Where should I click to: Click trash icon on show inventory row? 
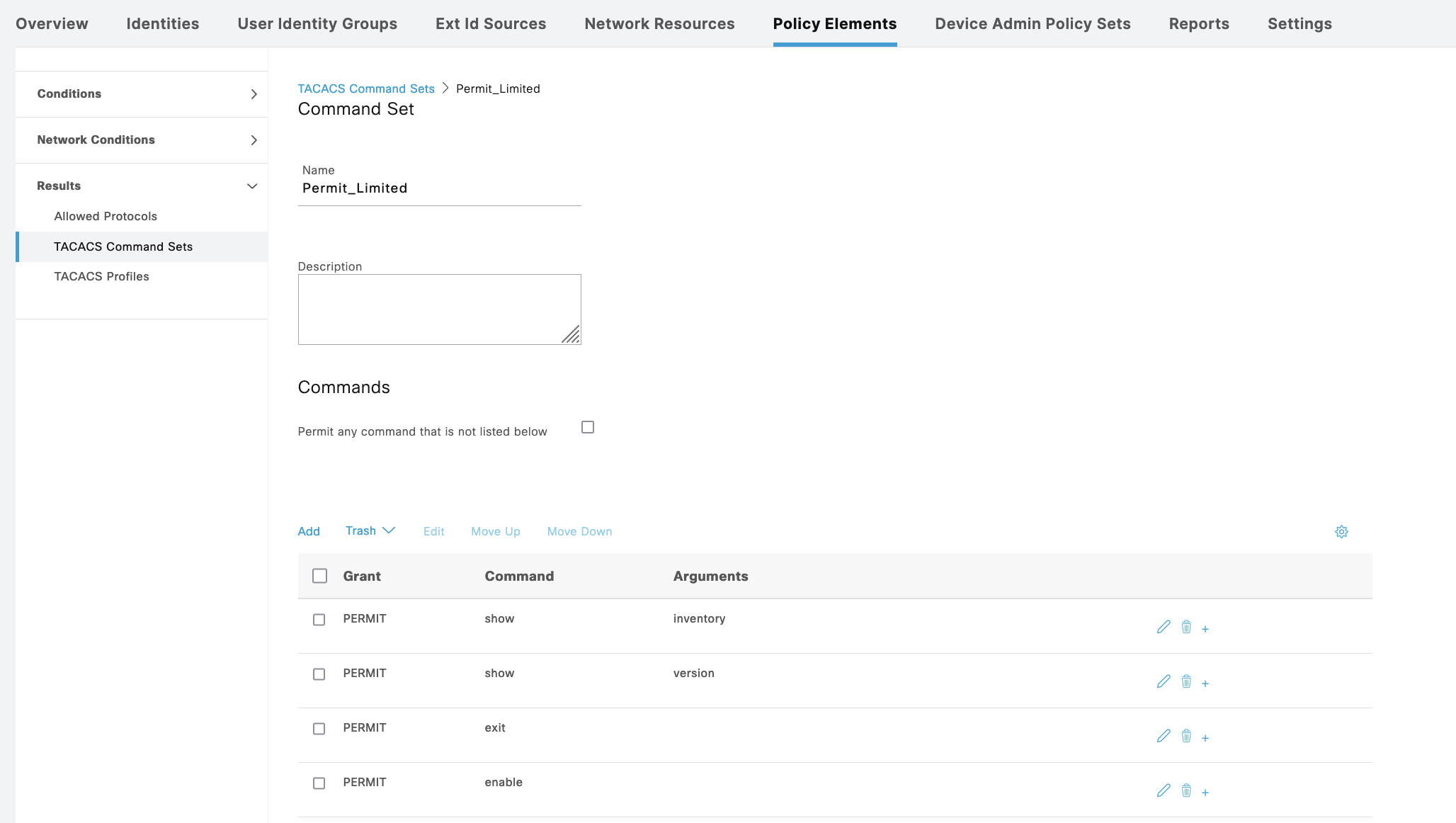pyautogui.click(x=1186, y=627)
